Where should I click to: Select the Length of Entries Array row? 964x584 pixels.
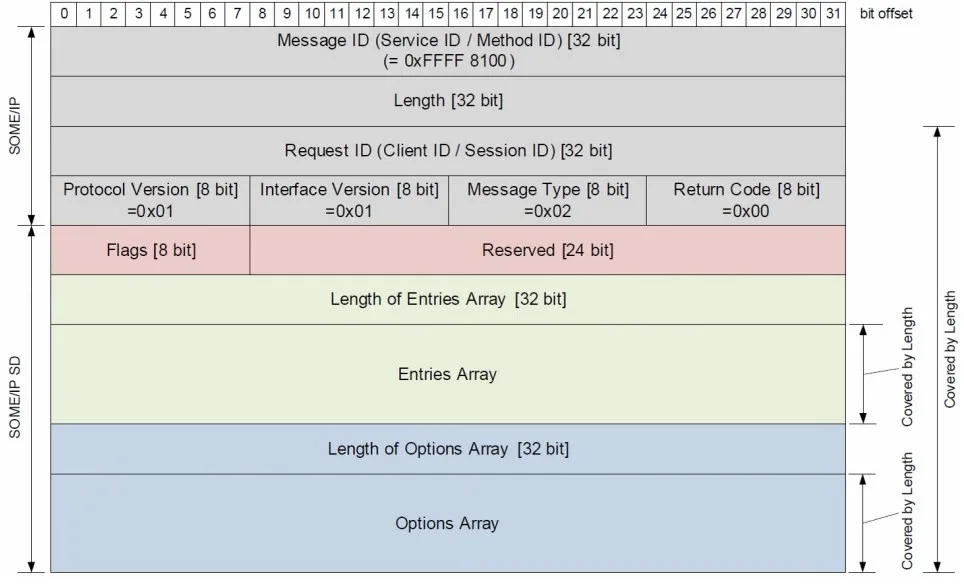[447, 299]
